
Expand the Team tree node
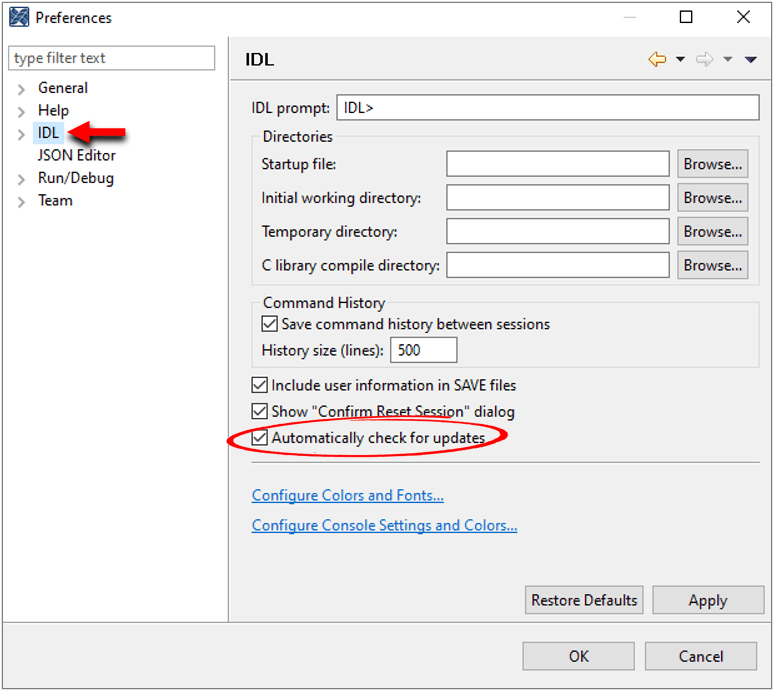pos(21,201)
